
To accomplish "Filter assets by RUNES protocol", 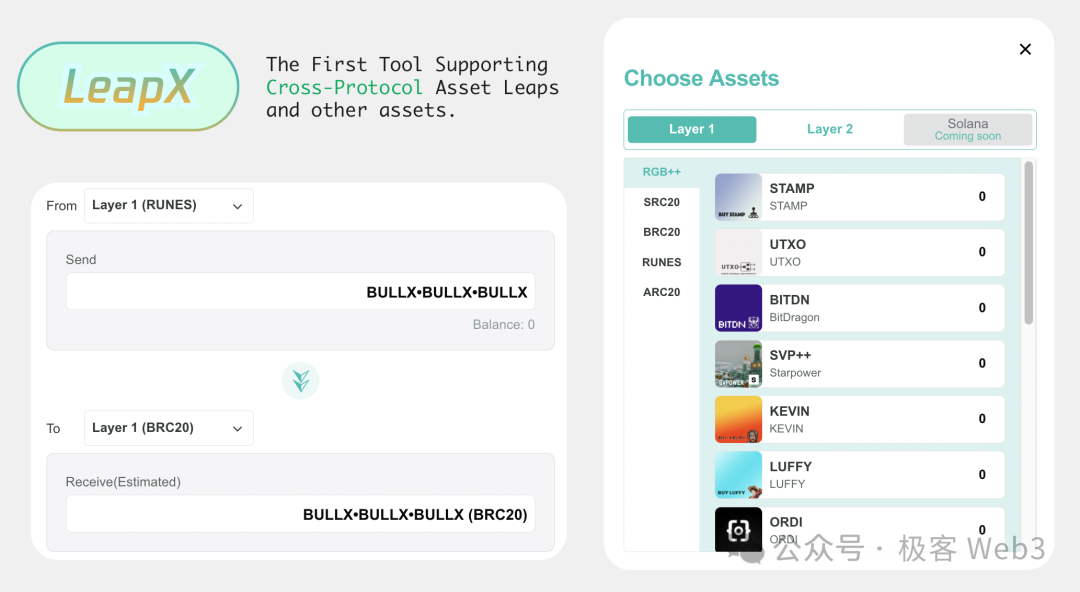I will [661, 262].
